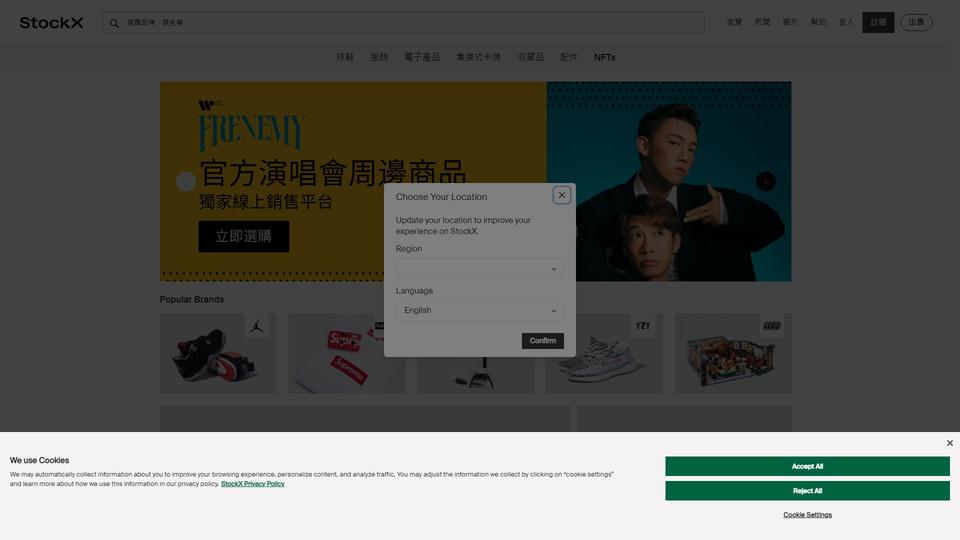Click the LEGO logo badge
This screenshot has height=540, width=960.
tap(771, 326)
